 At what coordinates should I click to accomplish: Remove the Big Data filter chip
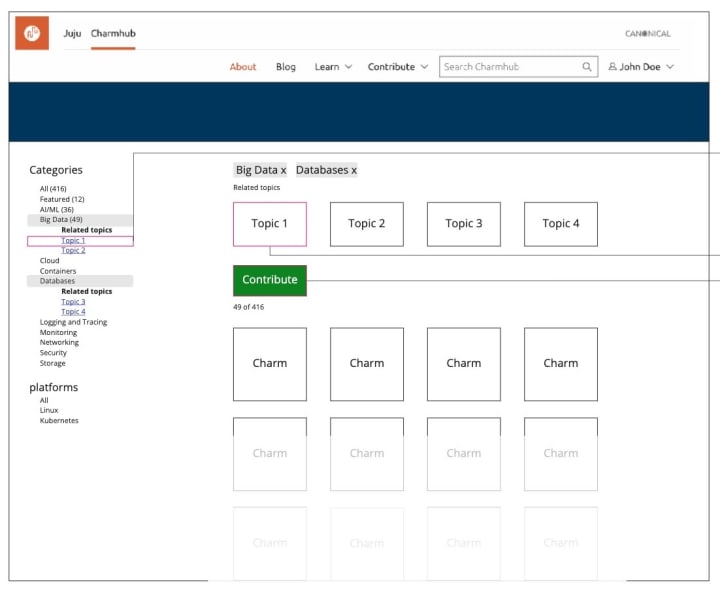click(x=283, y=170)
